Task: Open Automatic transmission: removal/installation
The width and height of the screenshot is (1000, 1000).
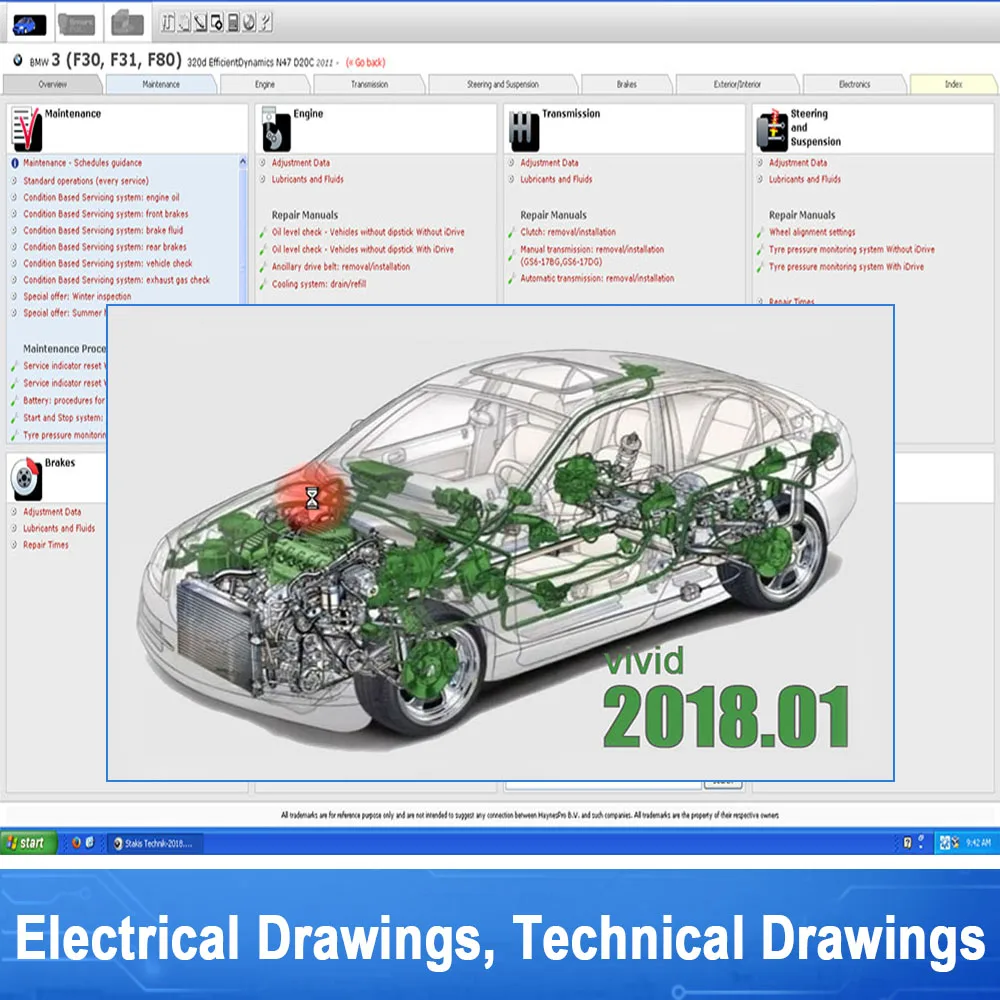Action: pyautogui.click(x=597, y=279)
